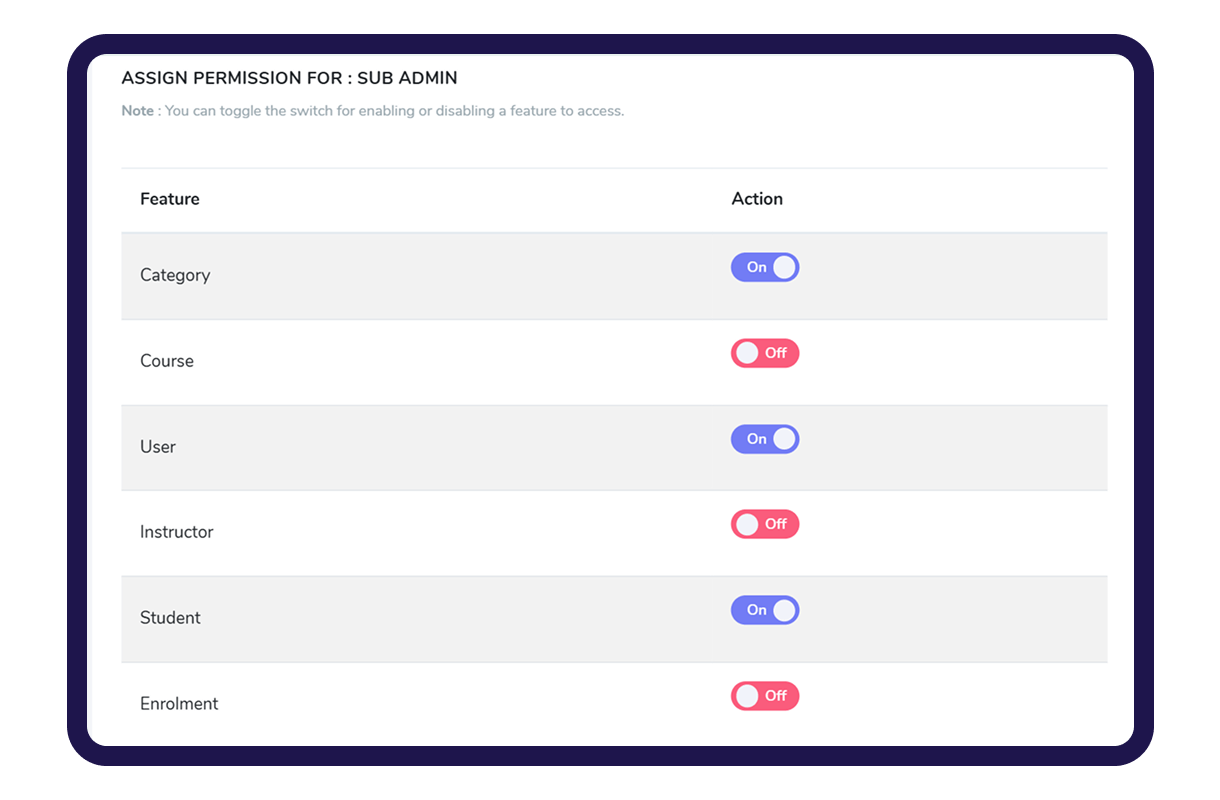The width and height of the screenshot is (1220, 800).
Task: Click the Course feature label
Action: (167, 361)
